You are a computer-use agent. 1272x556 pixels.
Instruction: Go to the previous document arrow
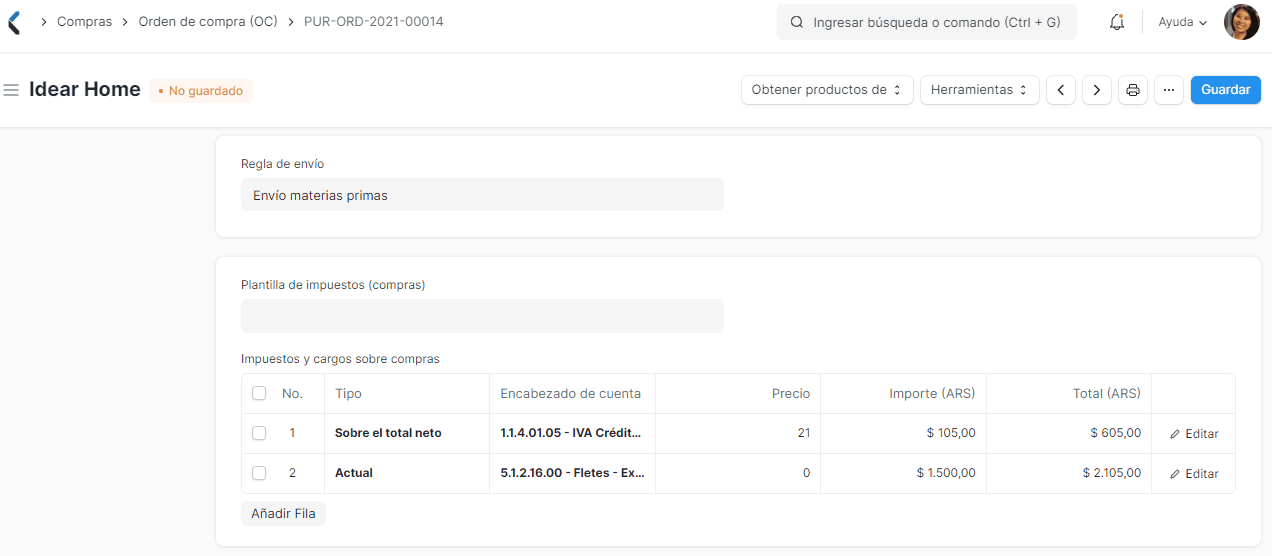click(1060, 90)
